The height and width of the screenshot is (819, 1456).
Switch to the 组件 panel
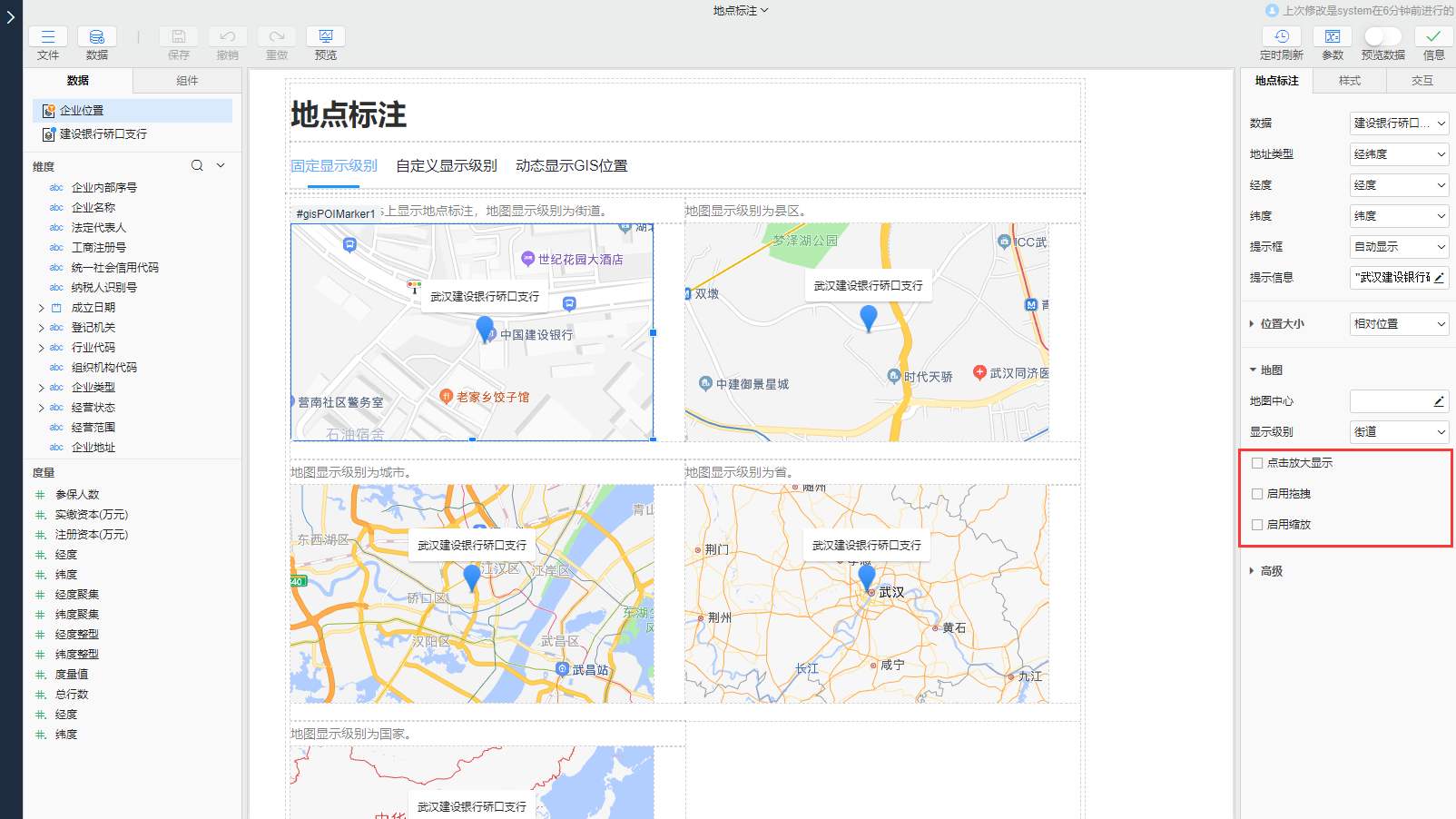pyautogui.click(x=187, y=81)
